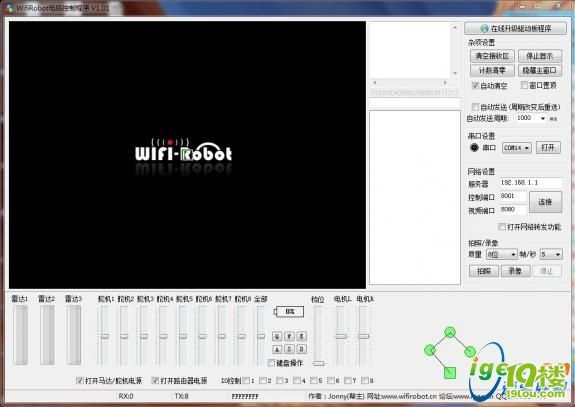Check IO控制 checkbox 8

coord(365,380)
